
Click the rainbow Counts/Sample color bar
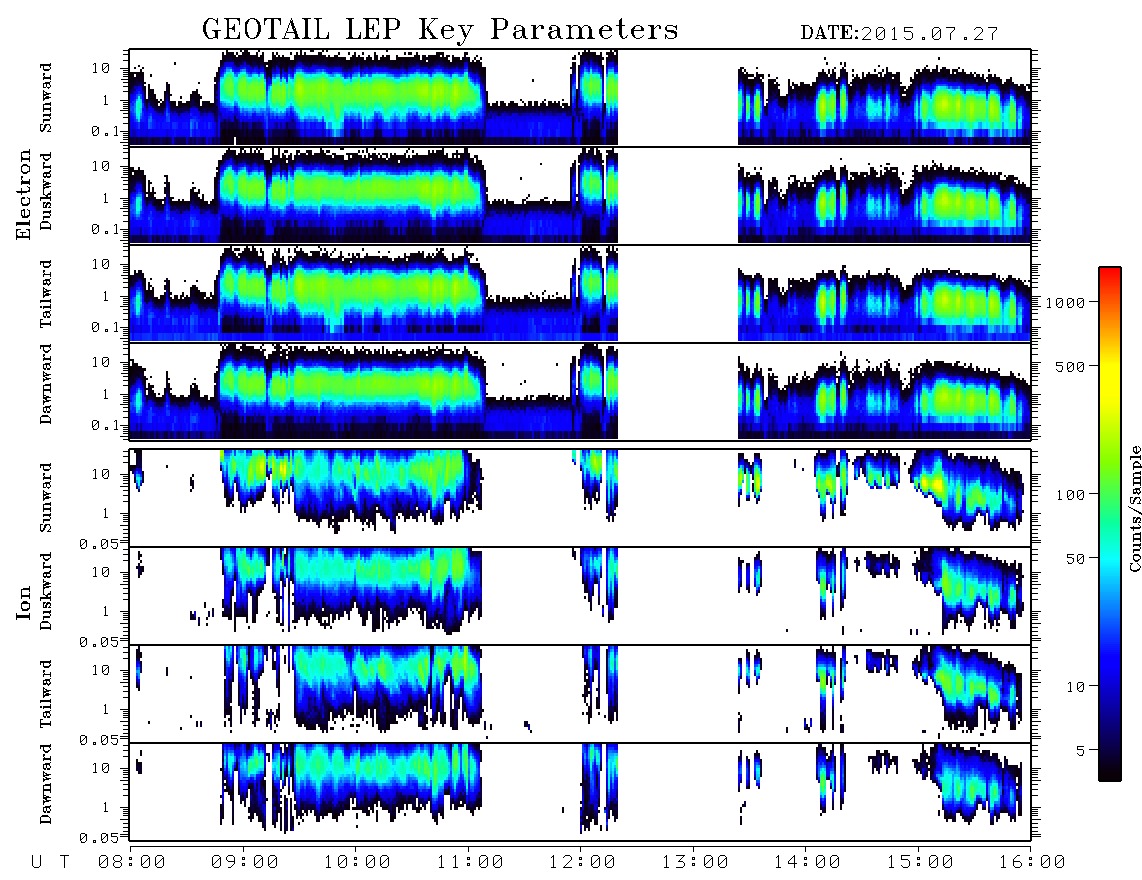click(x=1110, y=524)
